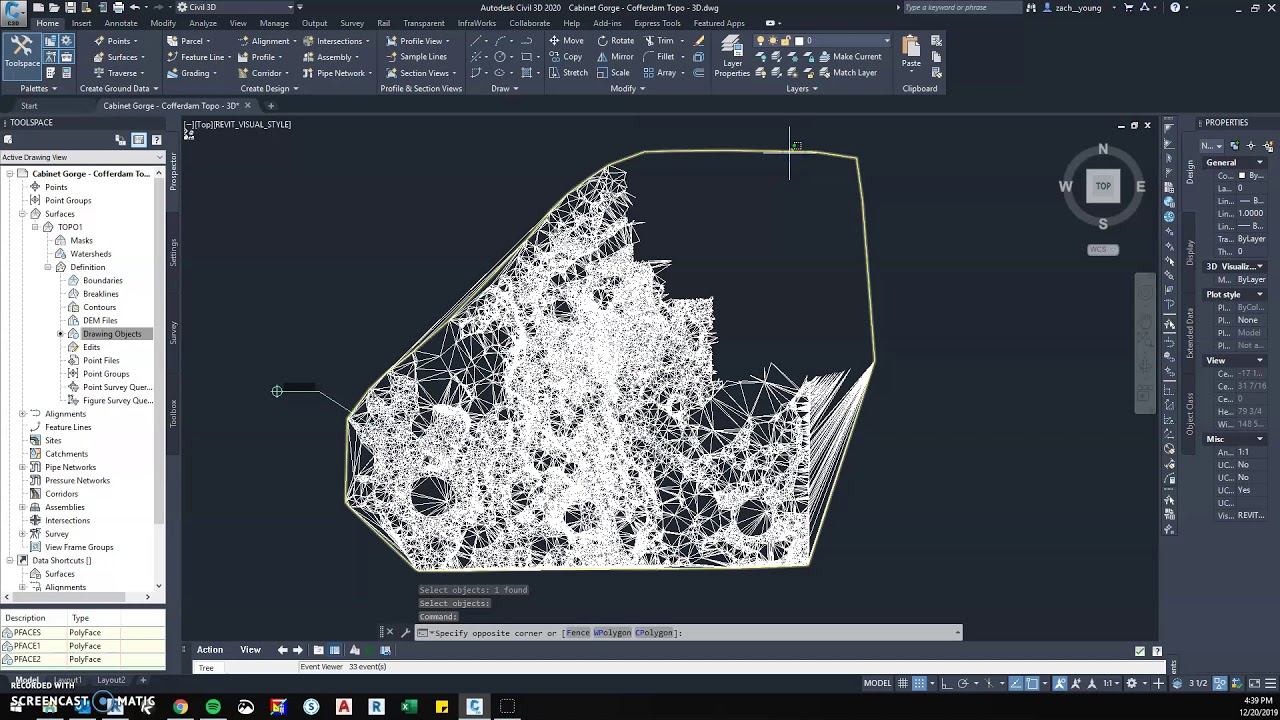Toggle polar tracking in status bar
The height and width of the screenshot is (720, 1280).
coord(963,683)
